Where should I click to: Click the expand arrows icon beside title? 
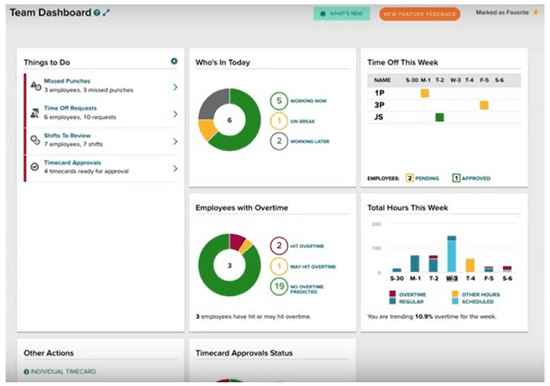click(x=106, y=13)
